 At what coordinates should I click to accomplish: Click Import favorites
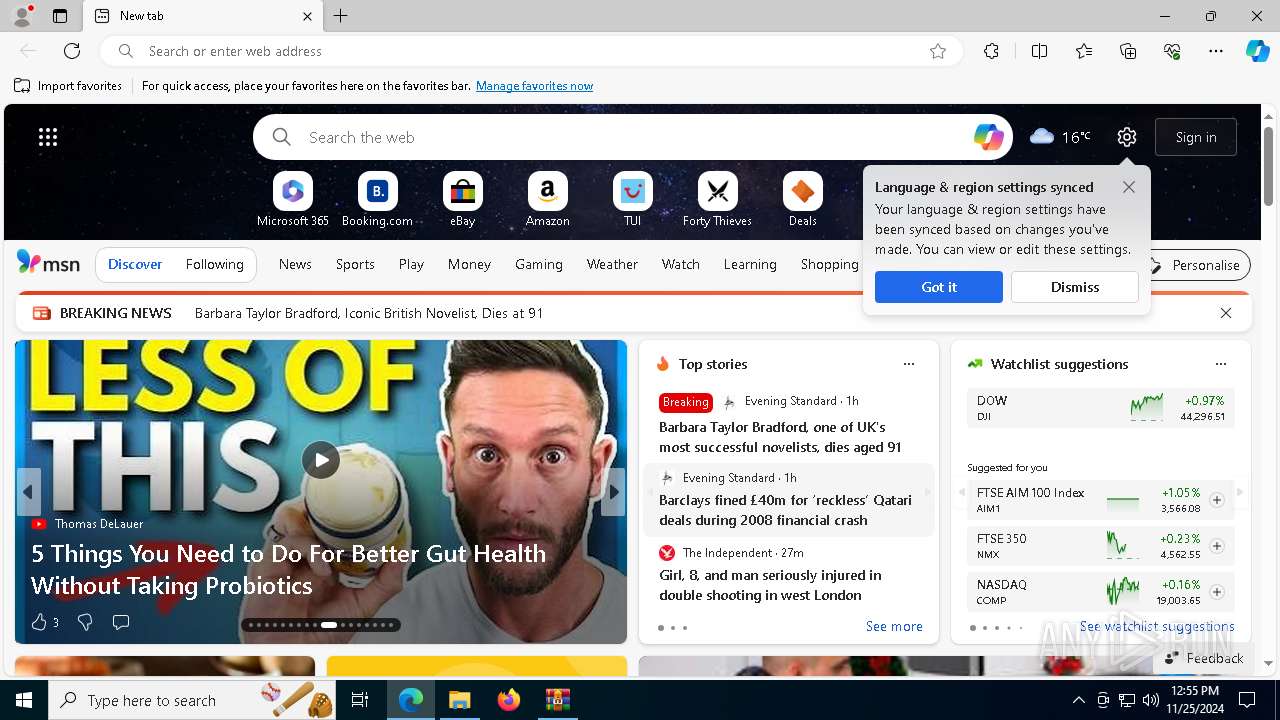pyautogui.click(x=68, y=86)
